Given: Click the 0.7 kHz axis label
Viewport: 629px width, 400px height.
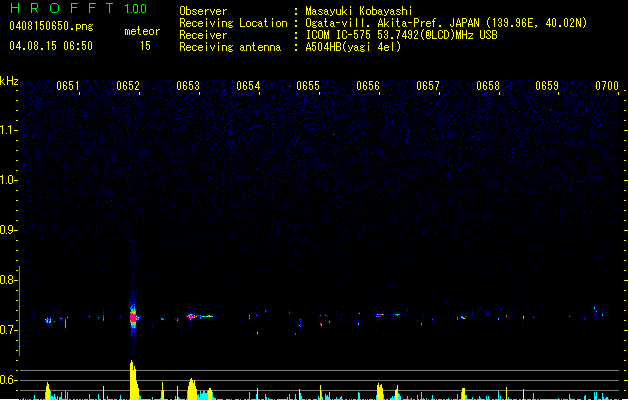Looking at the screenshot, I should pos(8,330).
